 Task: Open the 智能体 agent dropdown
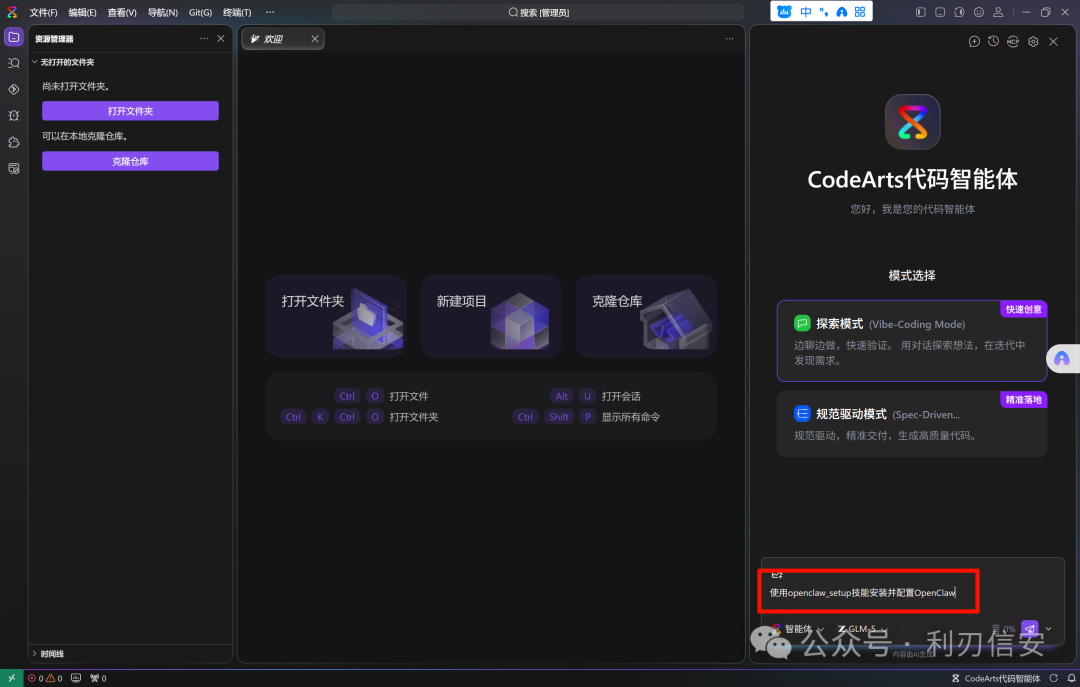[x=798, y=629]
